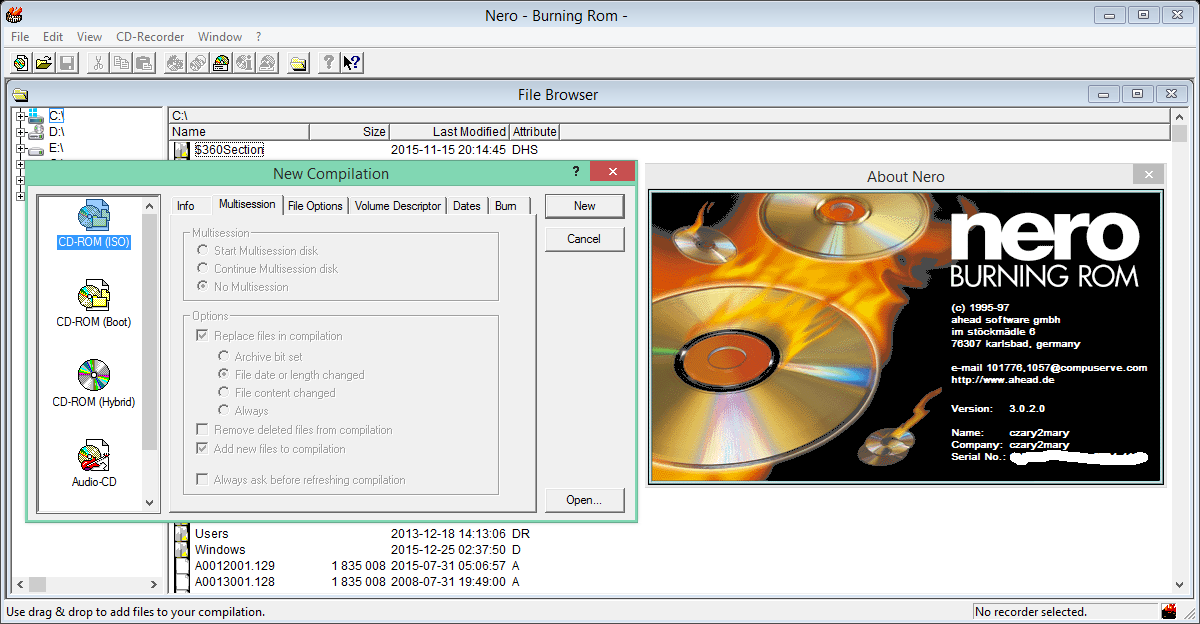Screen dimensions: 1200x624
Task: Open the CD-Recorder menu
Action: [150, 37]
